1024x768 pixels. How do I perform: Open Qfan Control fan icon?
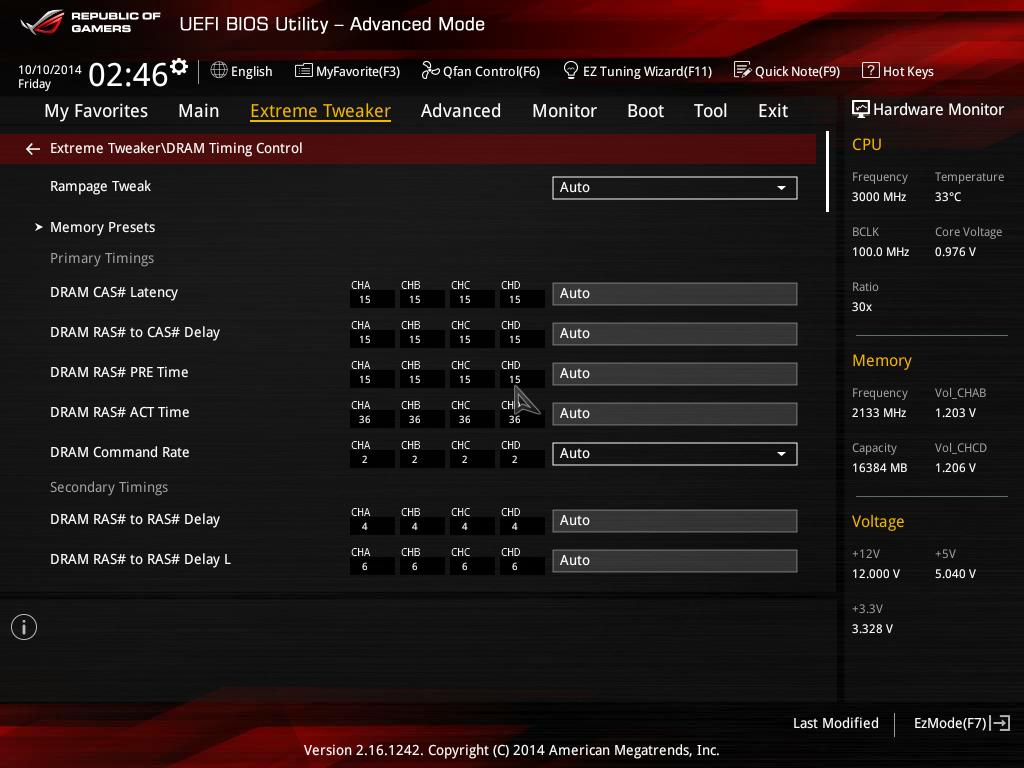tap(430, 70)
